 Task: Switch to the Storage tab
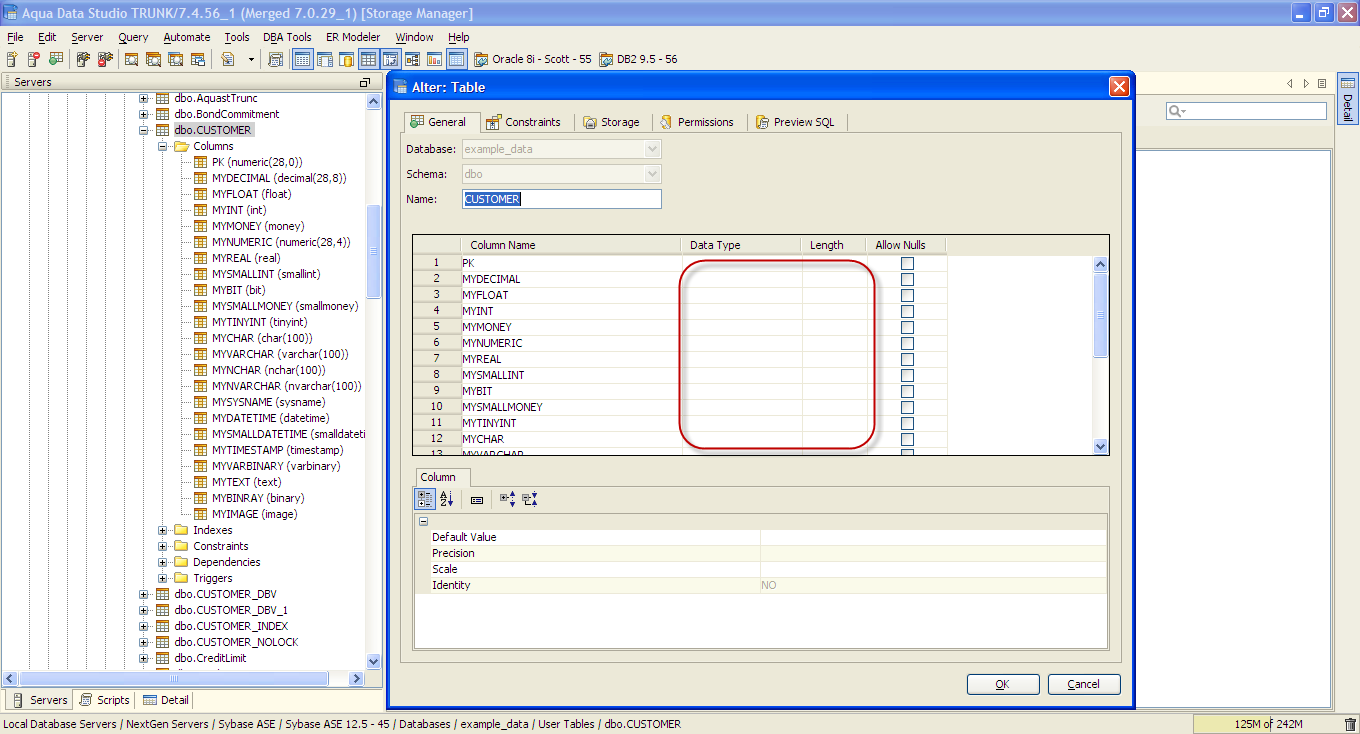[611, 122]
